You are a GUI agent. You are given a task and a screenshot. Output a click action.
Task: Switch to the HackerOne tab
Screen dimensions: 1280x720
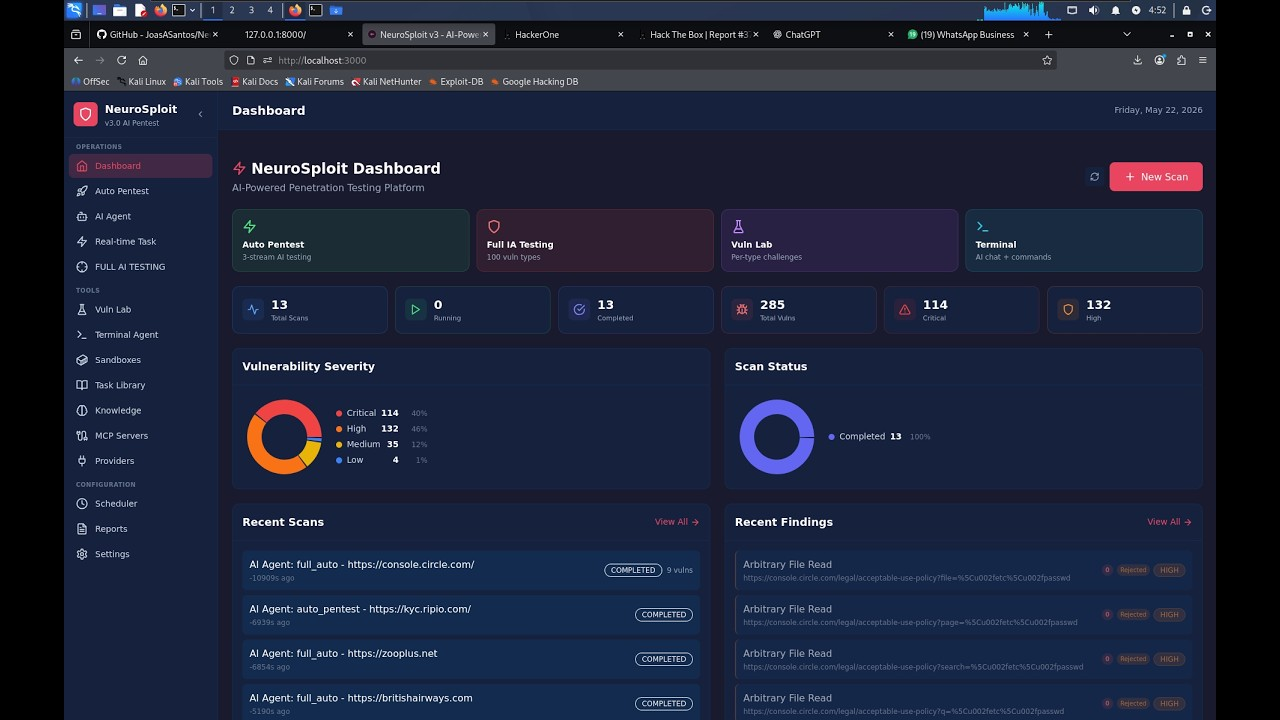pyautogui.click(x=562, y=34)
